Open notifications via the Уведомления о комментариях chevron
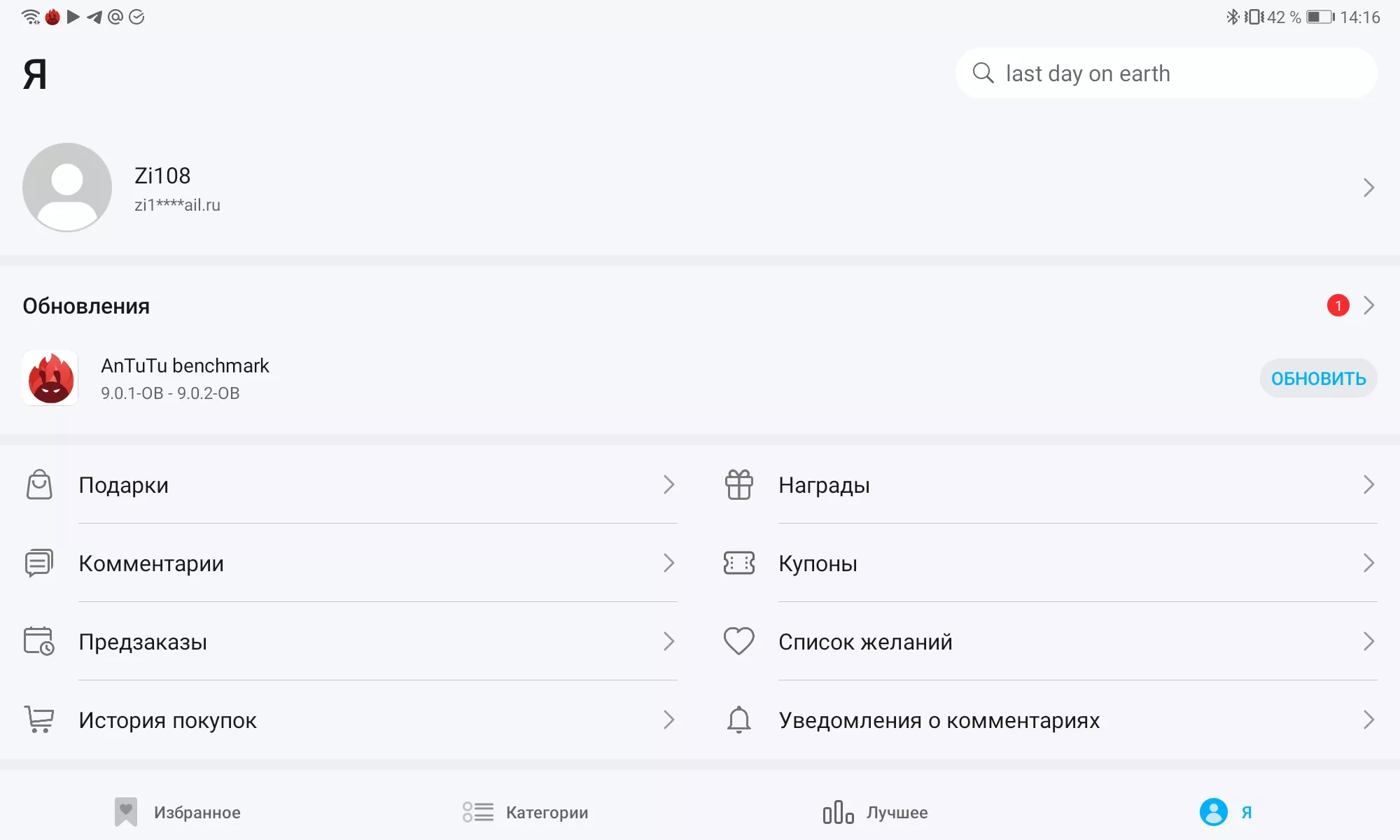 (1368, 720)
